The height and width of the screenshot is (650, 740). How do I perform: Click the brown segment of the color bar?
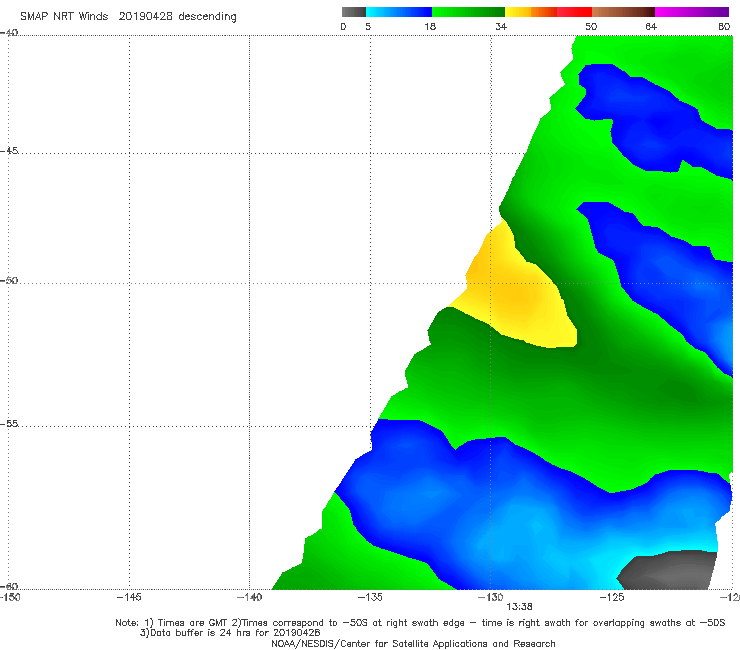623,12
